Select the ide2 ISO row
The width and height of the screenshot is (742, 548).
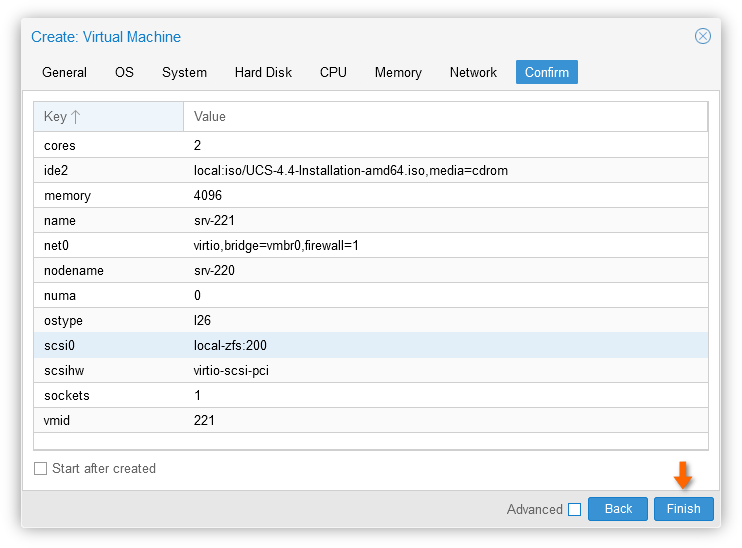[371, 170]
